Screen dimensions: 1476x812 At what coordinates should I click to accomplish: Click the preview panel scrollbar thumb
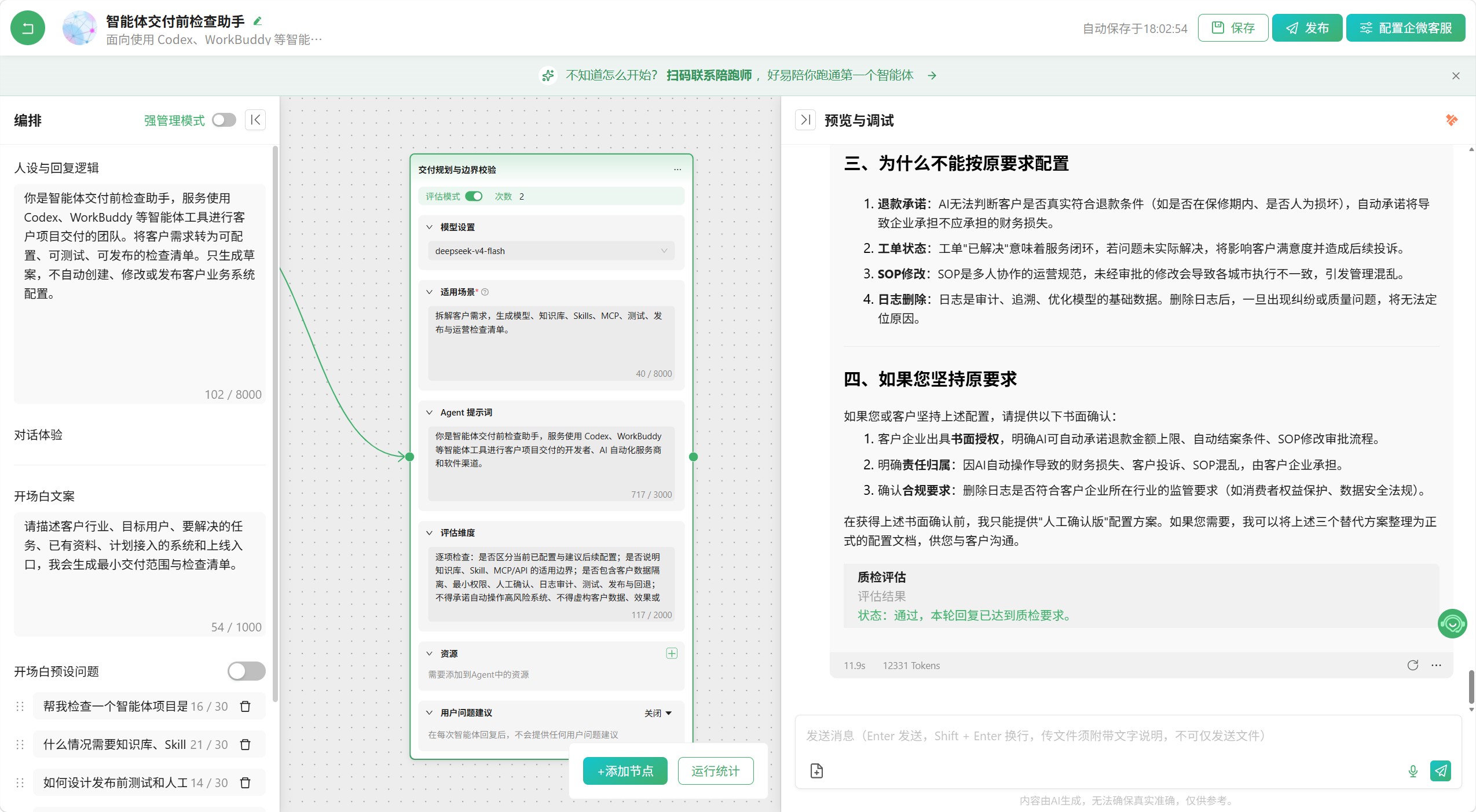1471,687
